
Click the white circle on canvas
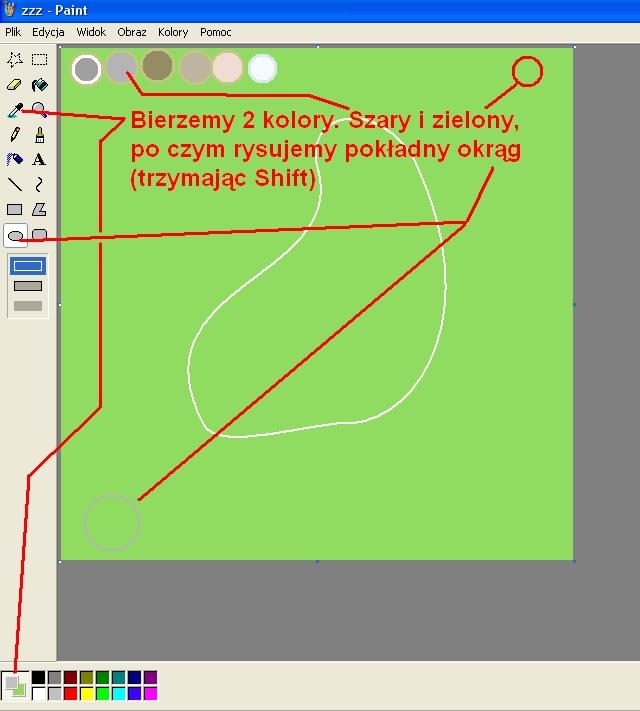[263, 68]
